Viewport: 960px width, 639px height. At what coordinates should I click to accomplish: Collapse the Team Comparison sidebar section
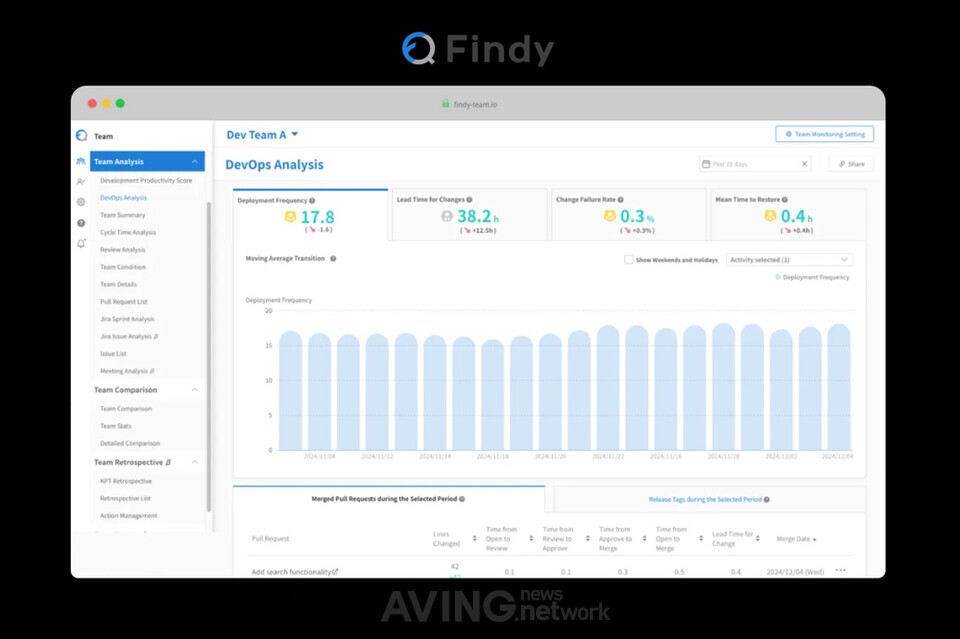[194, 390]
